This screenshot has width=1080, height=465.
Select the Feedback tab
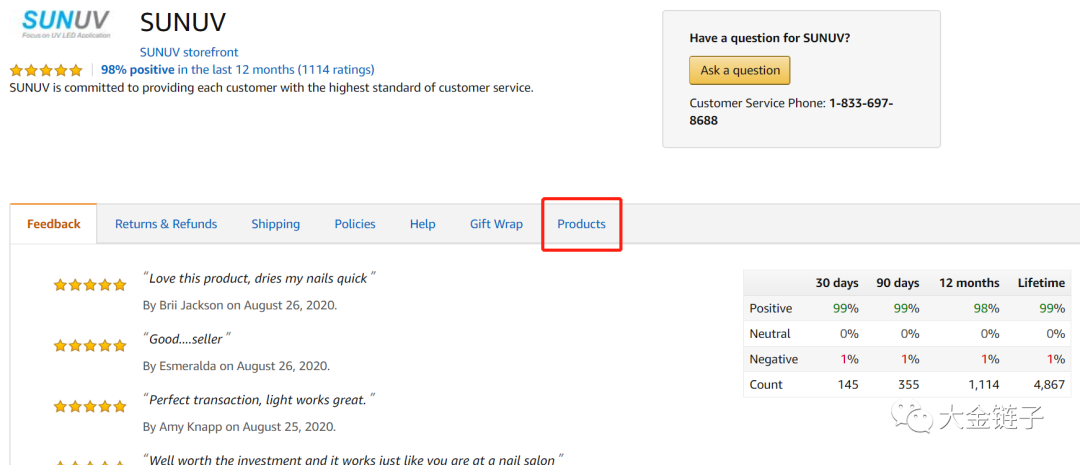click(54, 224)
